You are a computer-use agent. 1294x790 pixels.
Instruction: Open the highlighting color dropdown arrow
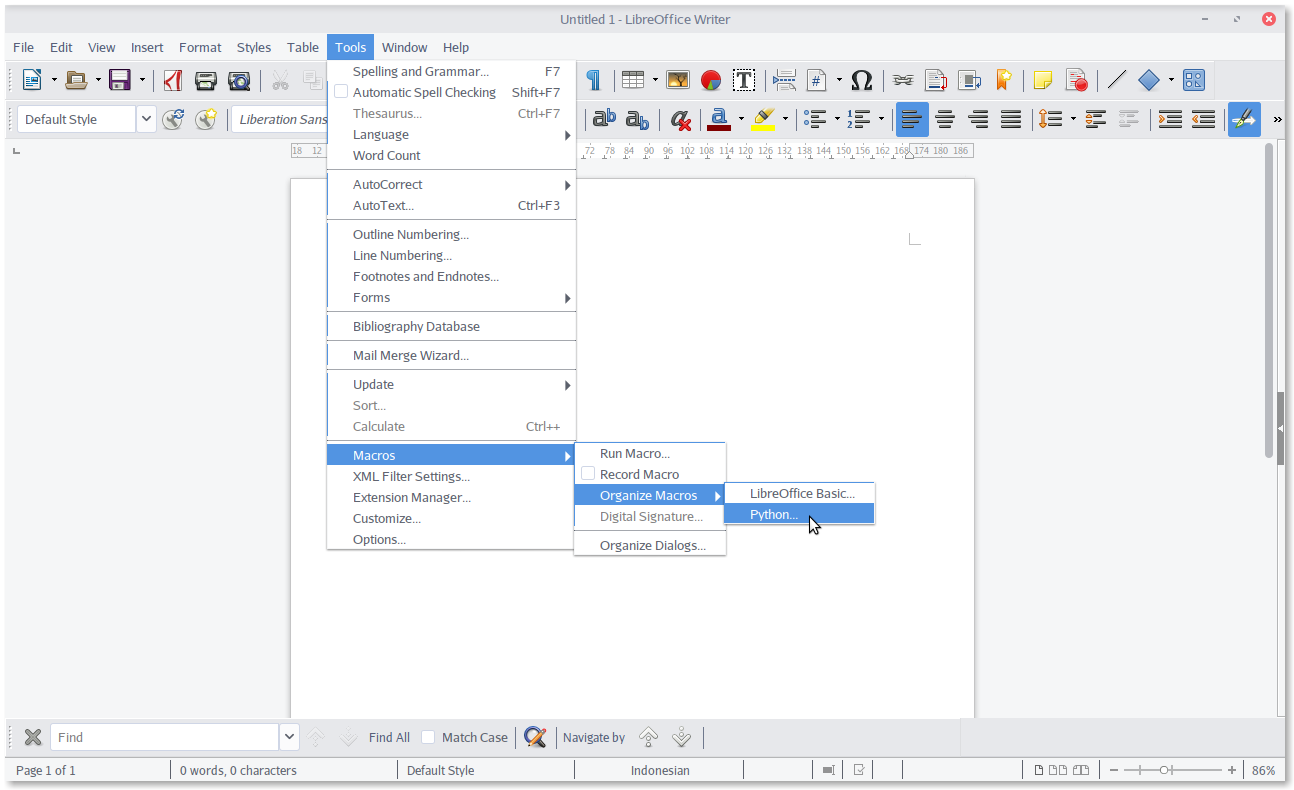click(785, 119)
